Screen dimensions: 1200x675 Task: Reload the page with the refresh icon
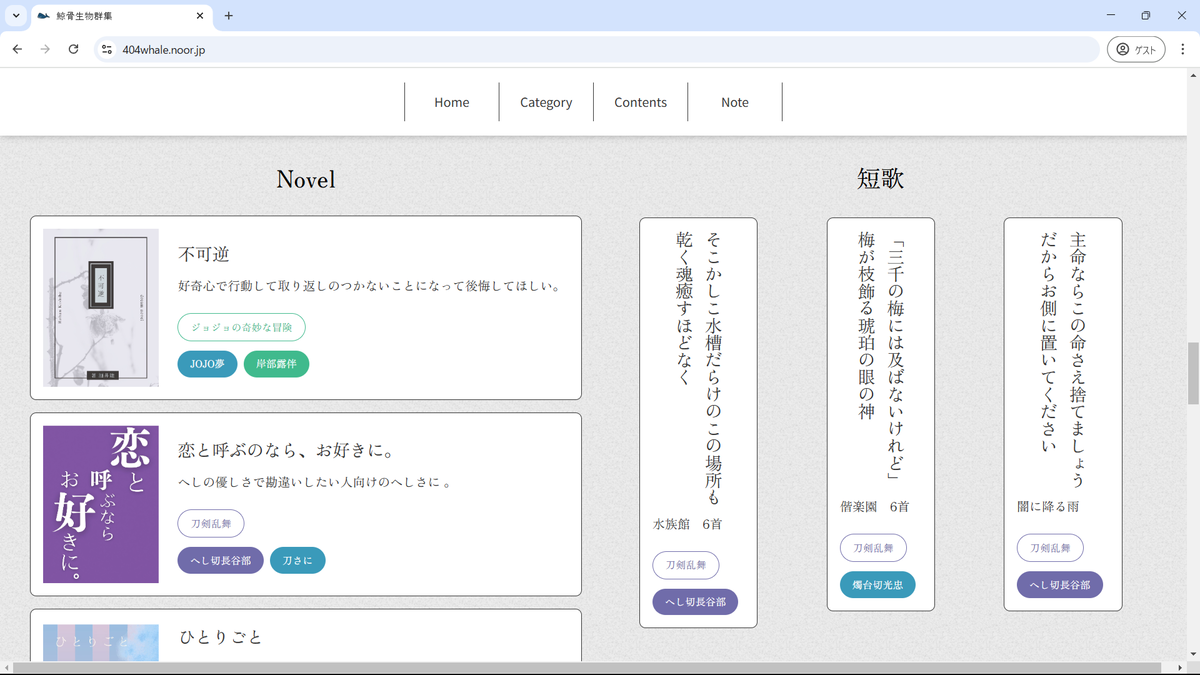click(x=73, y=49)
